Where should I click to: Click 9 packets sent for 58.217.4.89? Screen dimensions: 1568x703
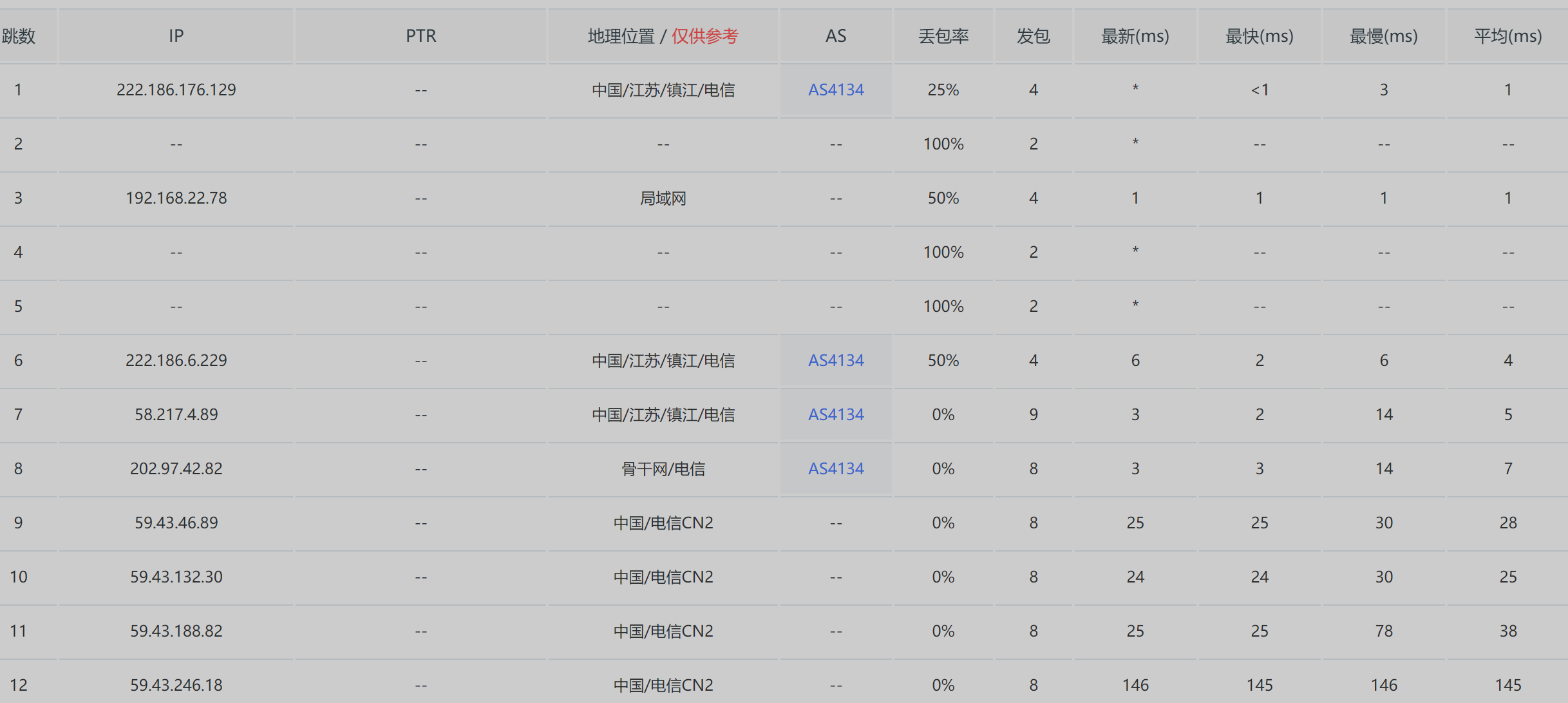coord(1033,414)
